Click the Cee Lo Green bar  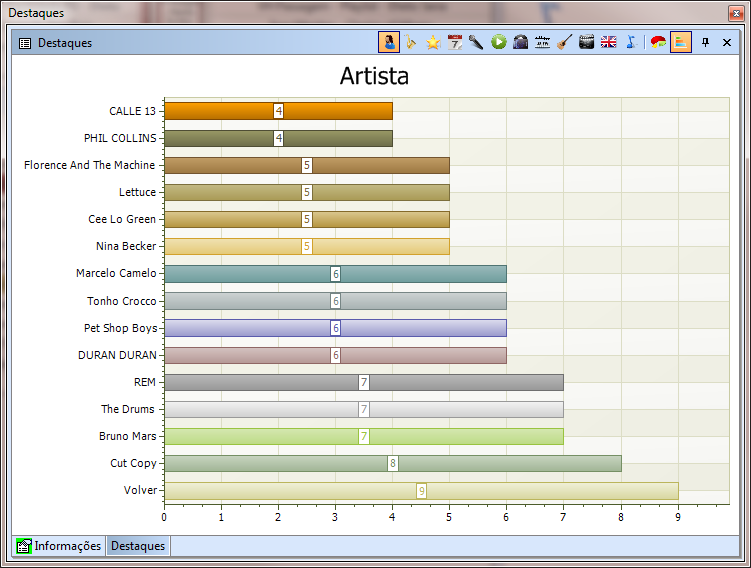(307, 219)
